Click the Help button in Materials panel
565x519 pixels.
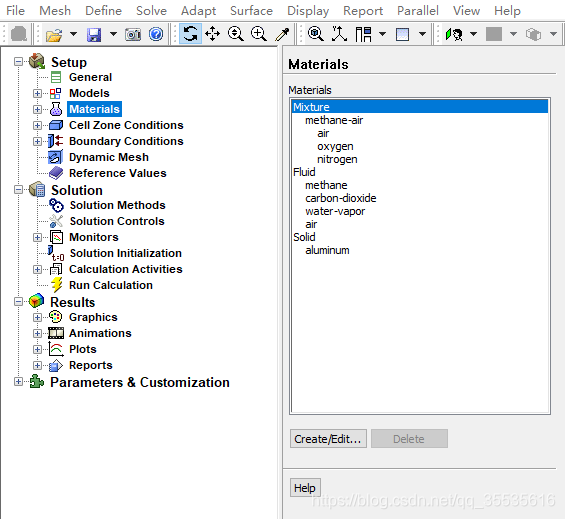click(x=305, y=488)
